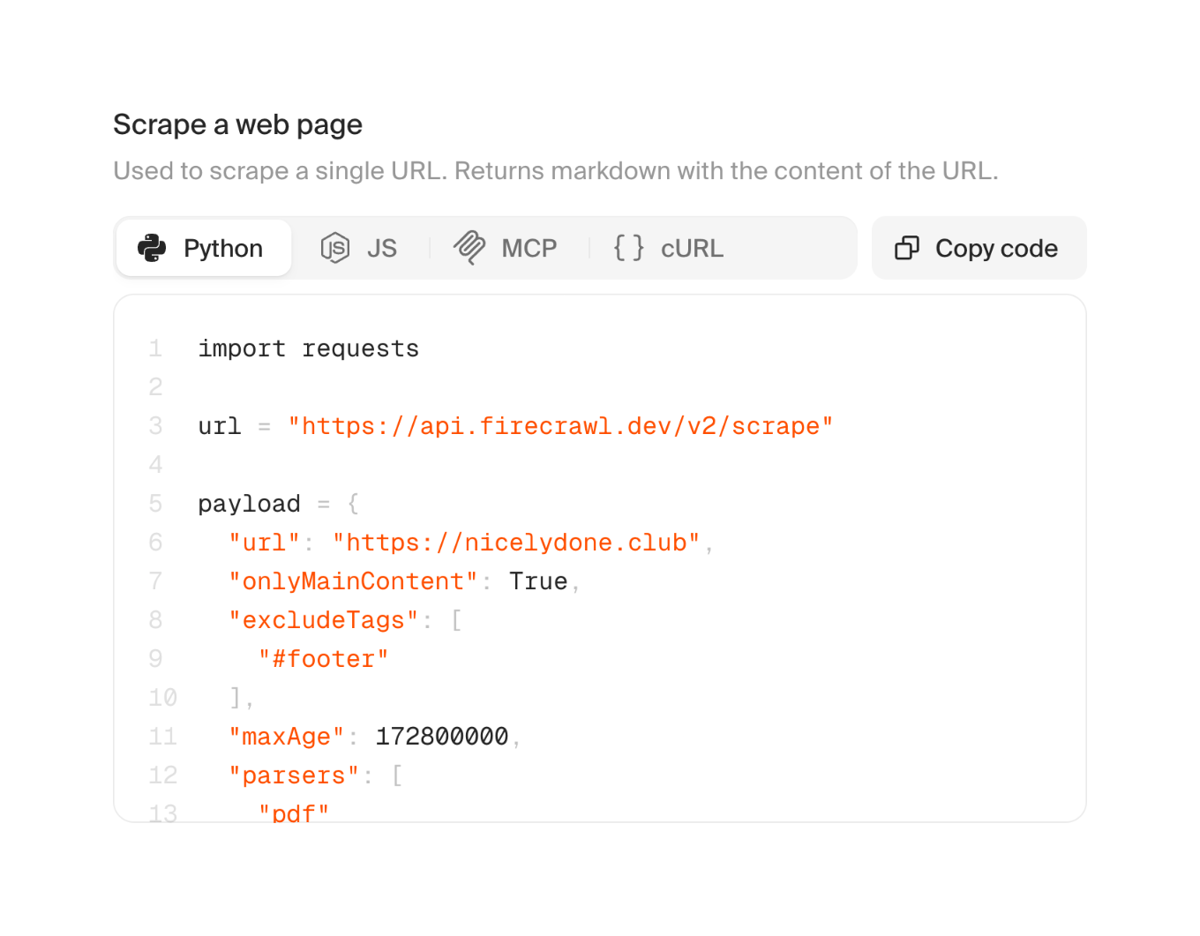1200x936 pixels.
Task: Click line number 5 in the gutter
Action: coord(155,503)
